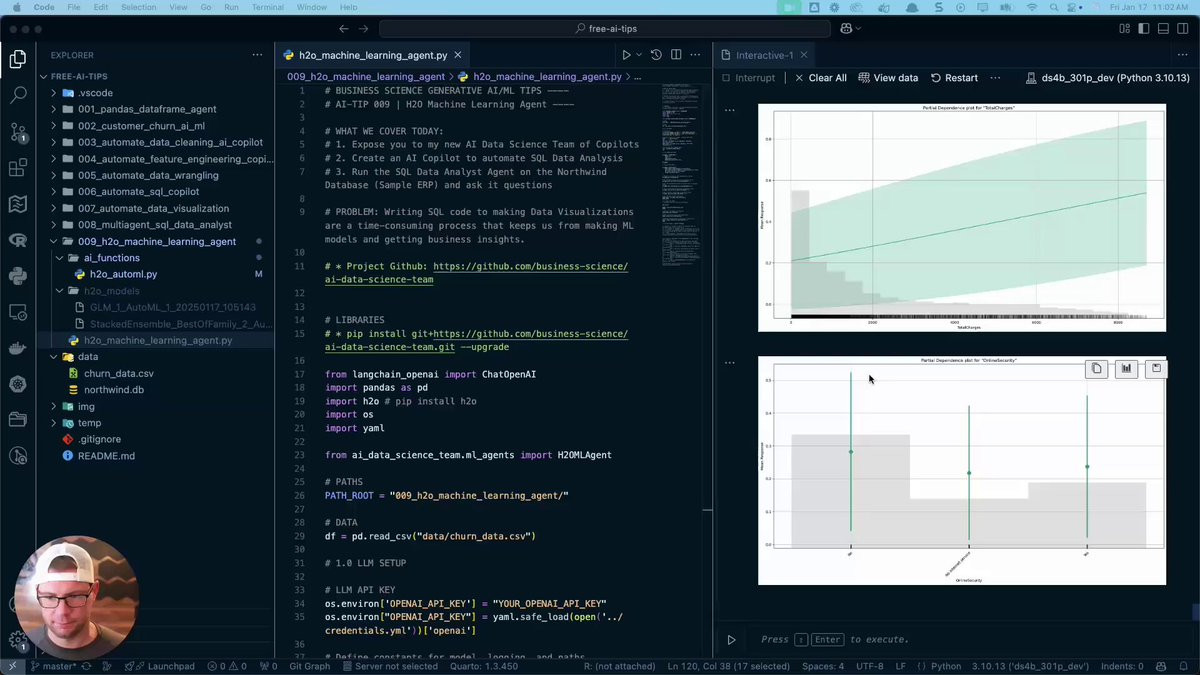Restart the interactive kernel
The image size is (1200, 675).
coord(954,77)
